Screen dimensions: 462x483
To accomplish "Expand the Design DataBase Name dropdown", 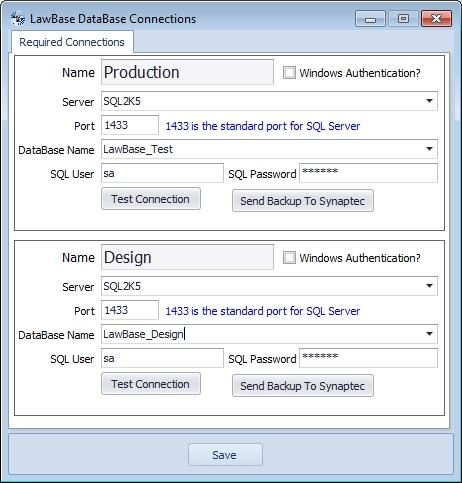I will pyautogui.click(x=429, y=334).
